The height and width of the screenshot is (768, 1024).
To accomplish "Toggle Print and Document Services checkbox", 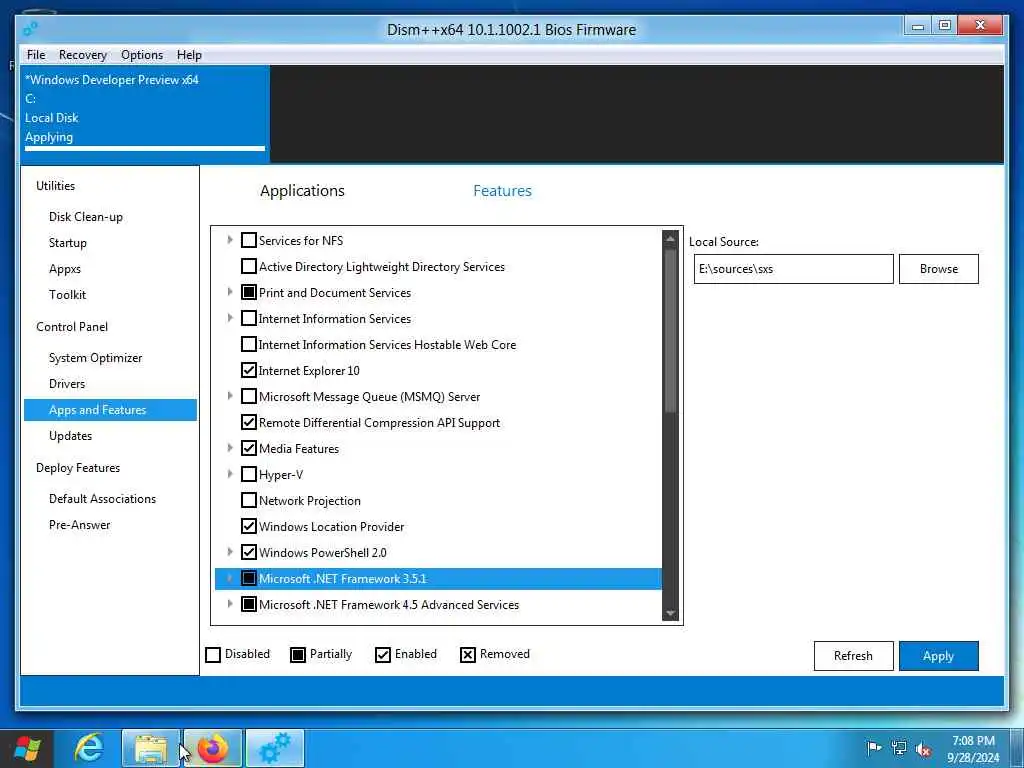I will (248, 292).
